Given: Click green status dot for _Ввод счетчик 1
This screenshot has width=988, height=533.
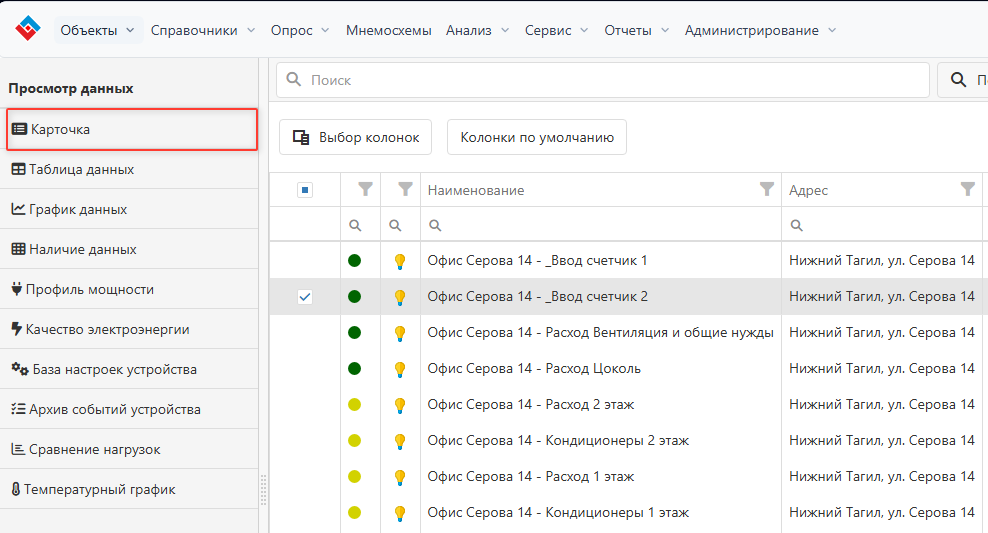Looking at the screenshot, I should pyautogui.click(x=354, y=261).
